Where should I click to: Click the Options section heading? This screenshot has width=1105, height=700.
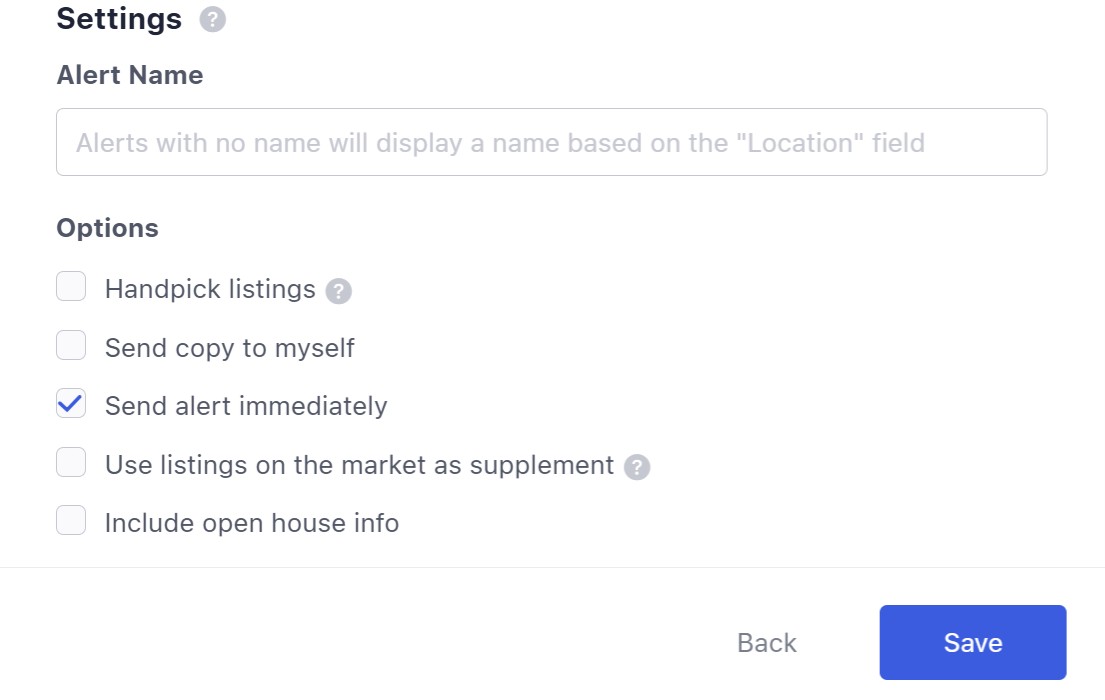click(107, 228)
